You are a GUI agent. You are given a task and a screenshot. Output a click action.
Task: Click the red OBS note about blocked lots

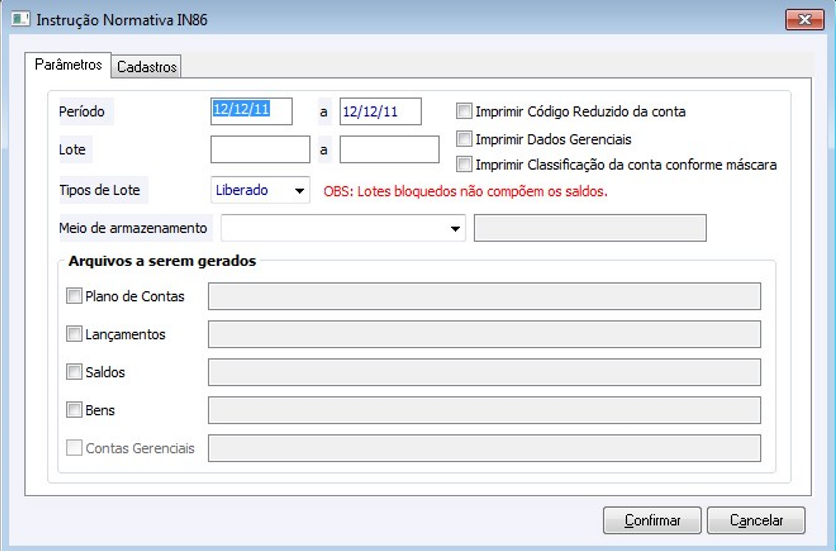pos(465,191)
